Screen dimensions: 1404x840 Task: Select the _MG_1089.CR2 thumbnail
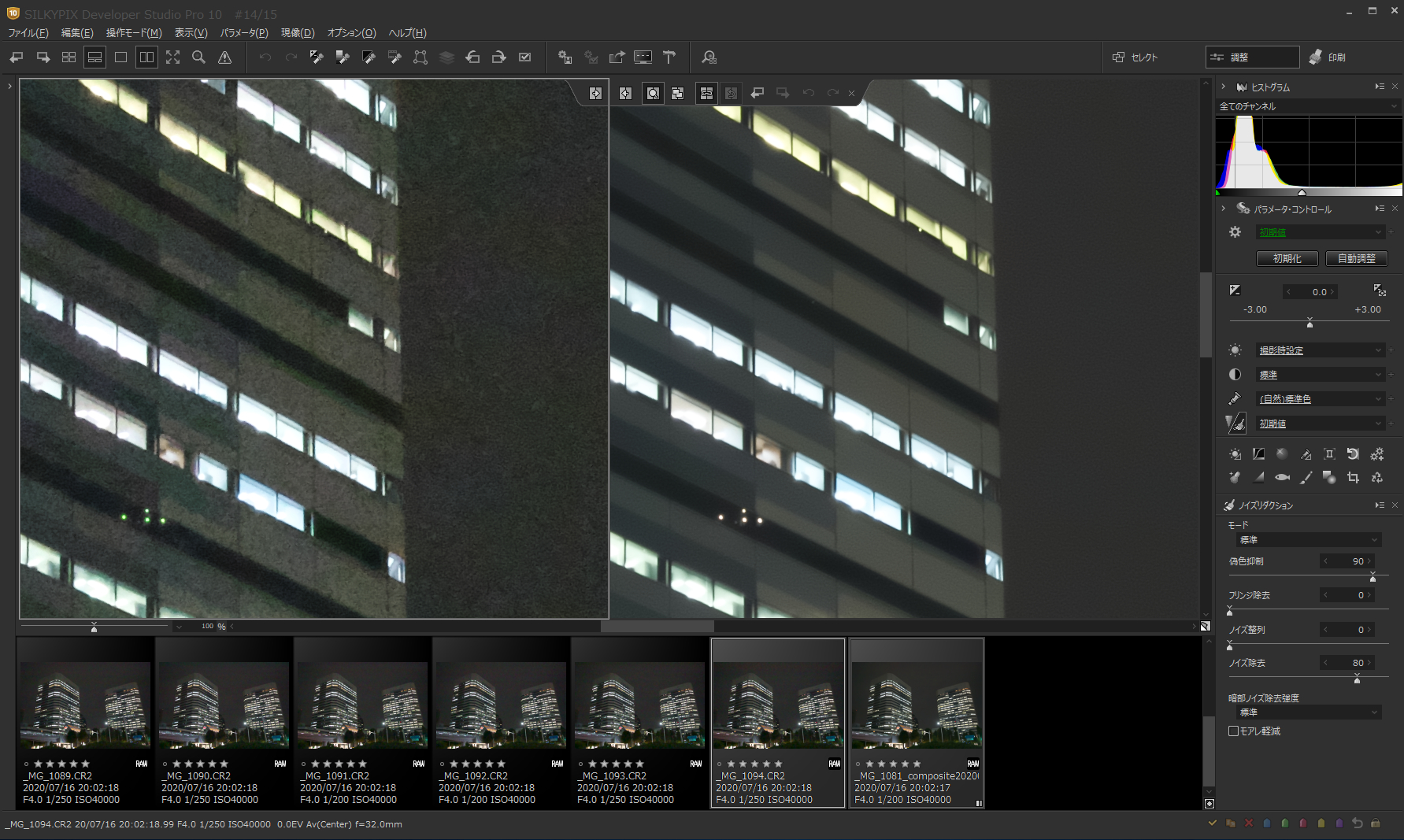[x=85, y=723]
